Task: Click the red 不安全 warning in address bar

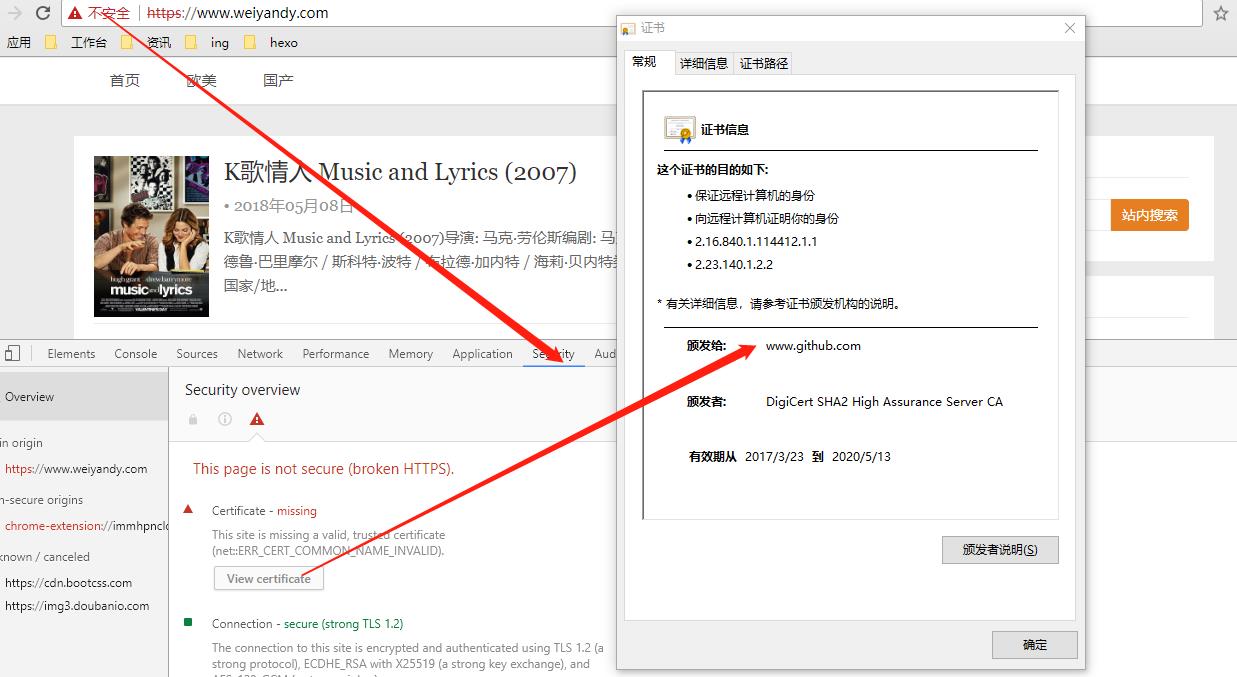Action: [100, 13]
